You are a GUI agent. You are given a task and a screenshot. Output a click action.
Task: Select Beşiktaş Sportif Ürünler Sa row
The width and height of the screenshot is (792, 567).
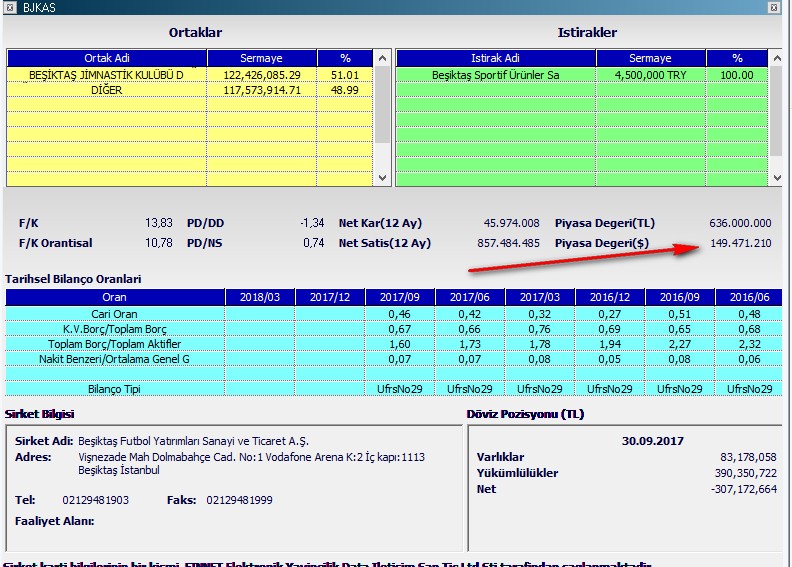581,75
